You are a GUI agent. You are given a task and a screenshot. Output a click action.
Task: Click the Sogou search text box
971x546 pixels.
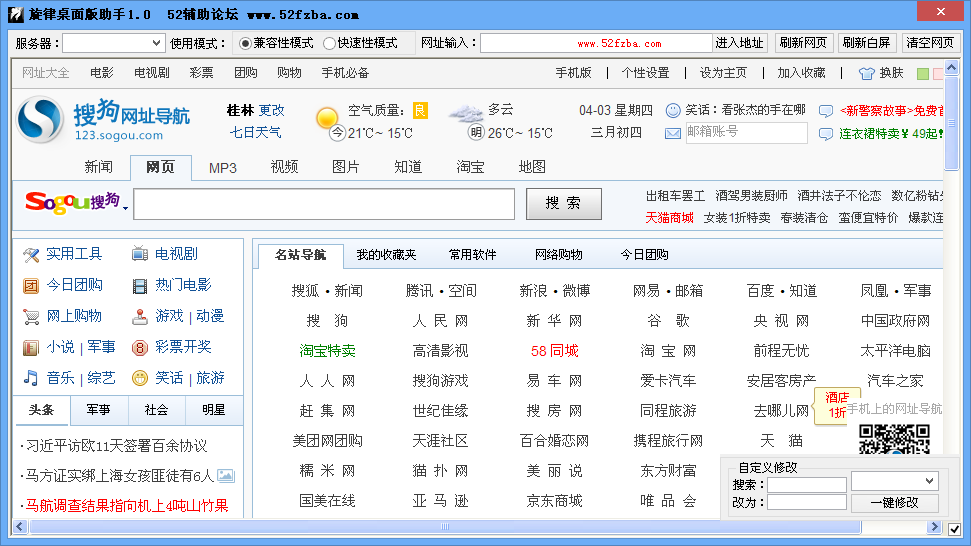point(324,204)
